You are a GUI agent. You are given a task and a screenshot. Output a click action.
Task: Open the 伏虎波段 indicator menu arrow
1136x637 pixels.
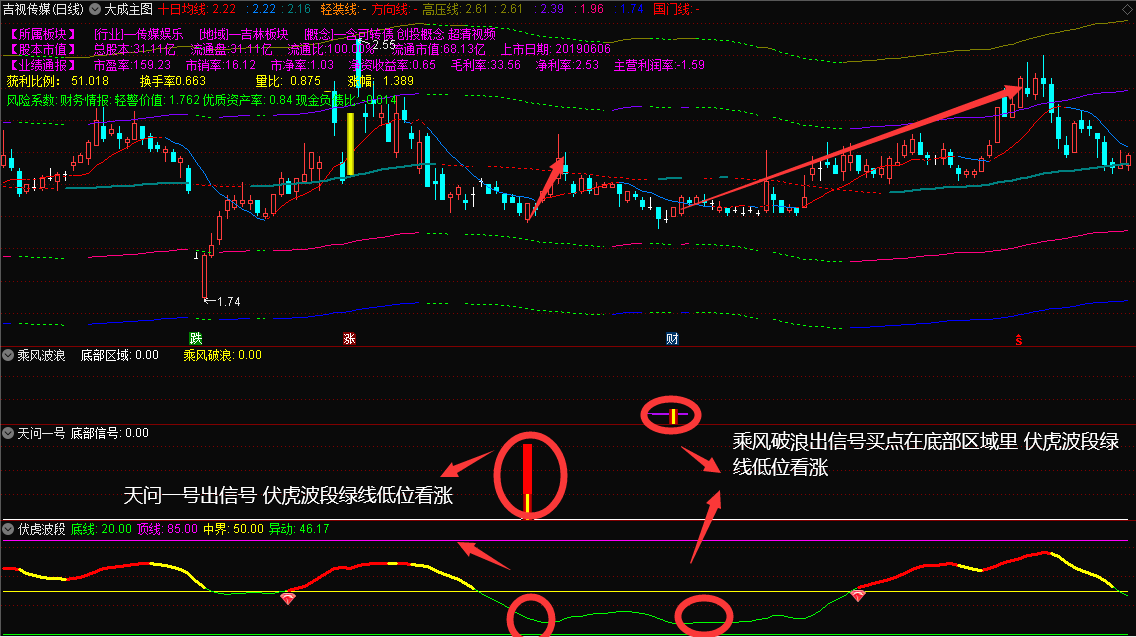click(x=9, y=529)
